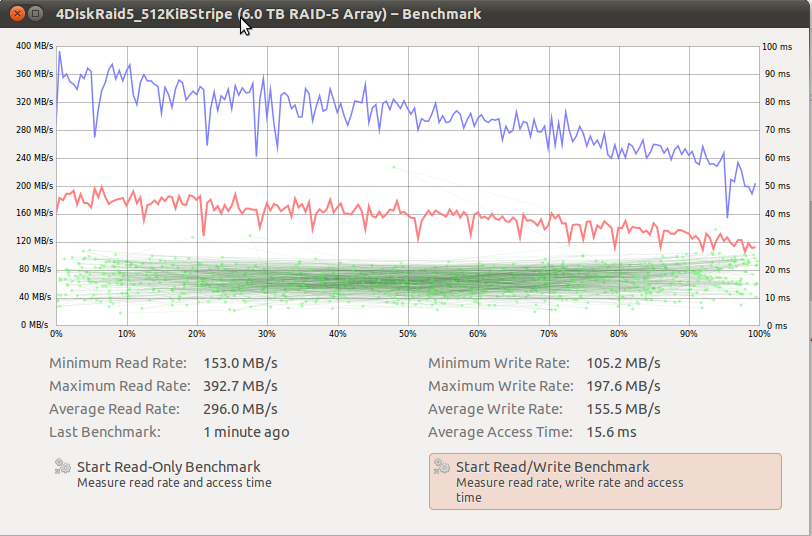Viewport: 812px width, 536px height.
Task: Select the Minimum Read Rate value 153.0 MB/s
Action: coord(240,363)
